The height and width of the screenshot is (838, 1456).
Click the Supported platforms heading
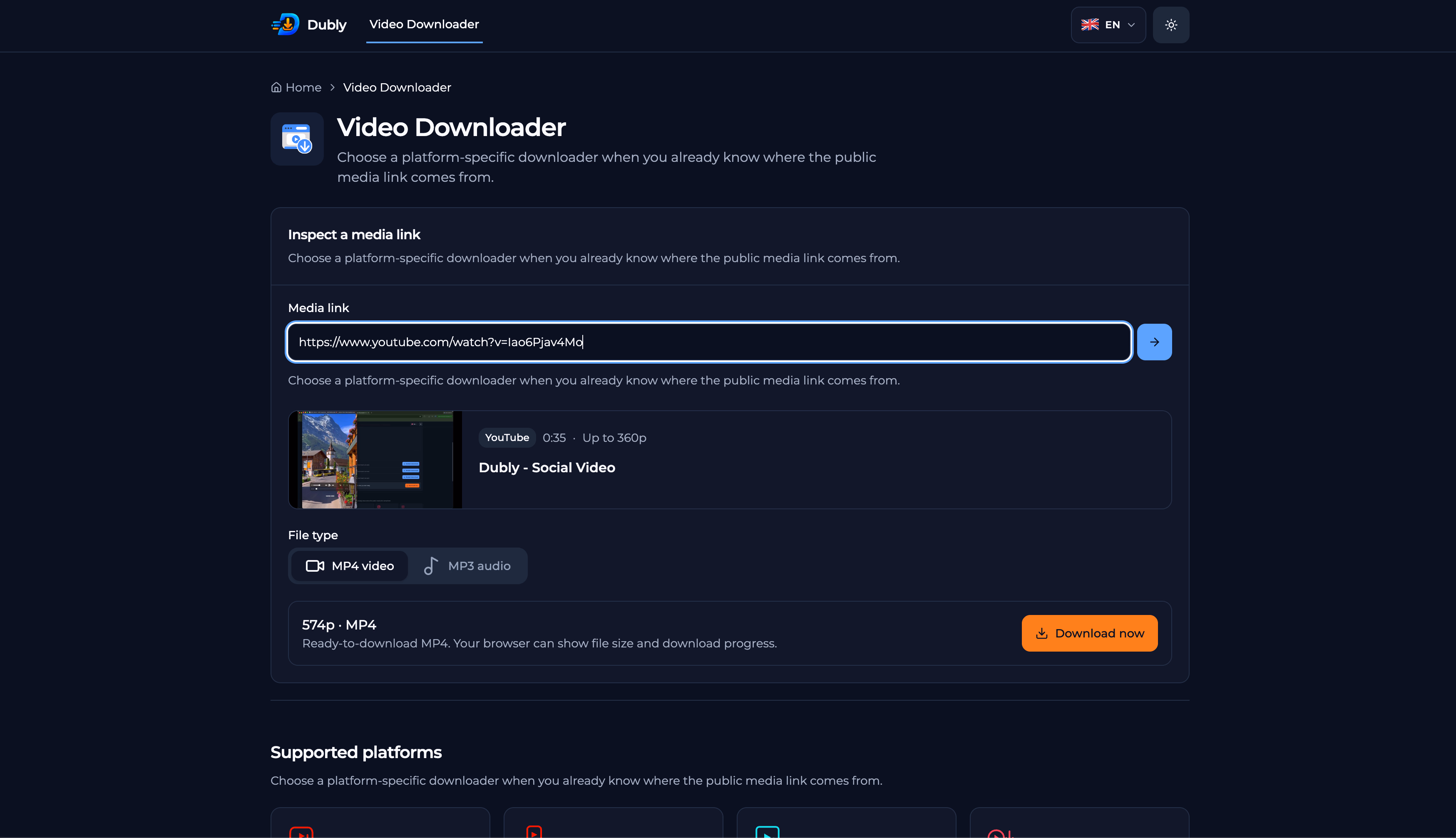(x=356, y=752)
